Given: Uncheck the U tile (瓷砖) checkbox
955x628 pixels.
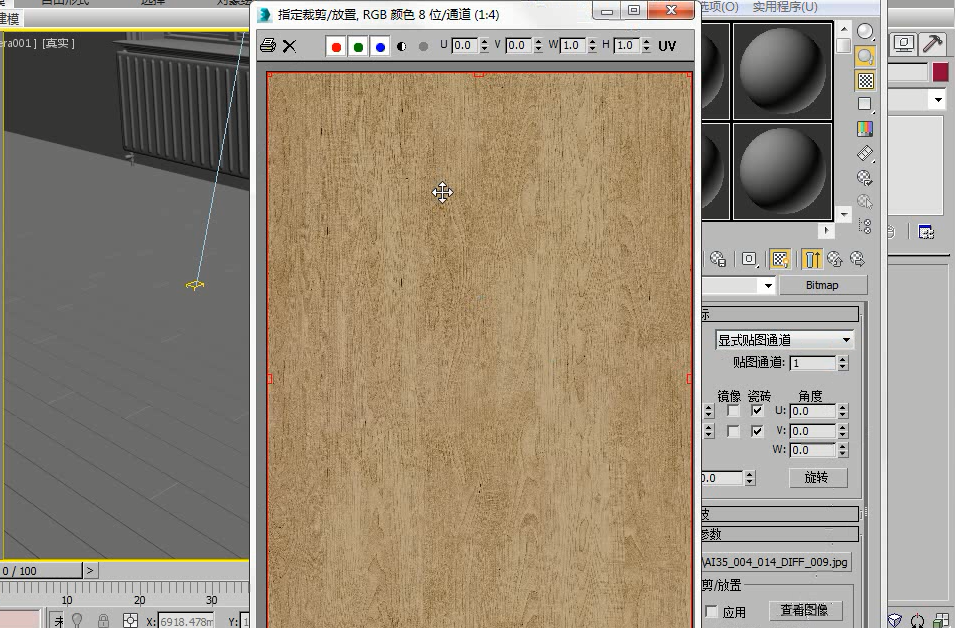Looking at the screenshot, I should pos(756,411).
